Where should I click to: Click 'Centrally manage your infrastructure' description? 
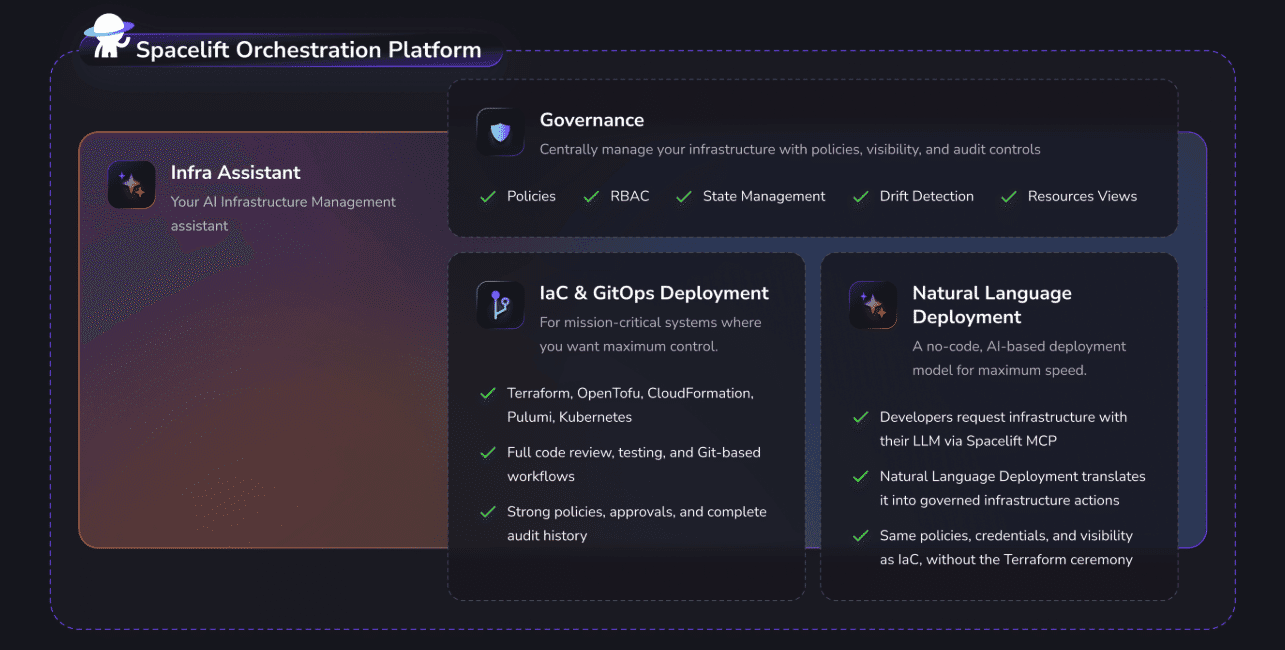coord(790,149)
